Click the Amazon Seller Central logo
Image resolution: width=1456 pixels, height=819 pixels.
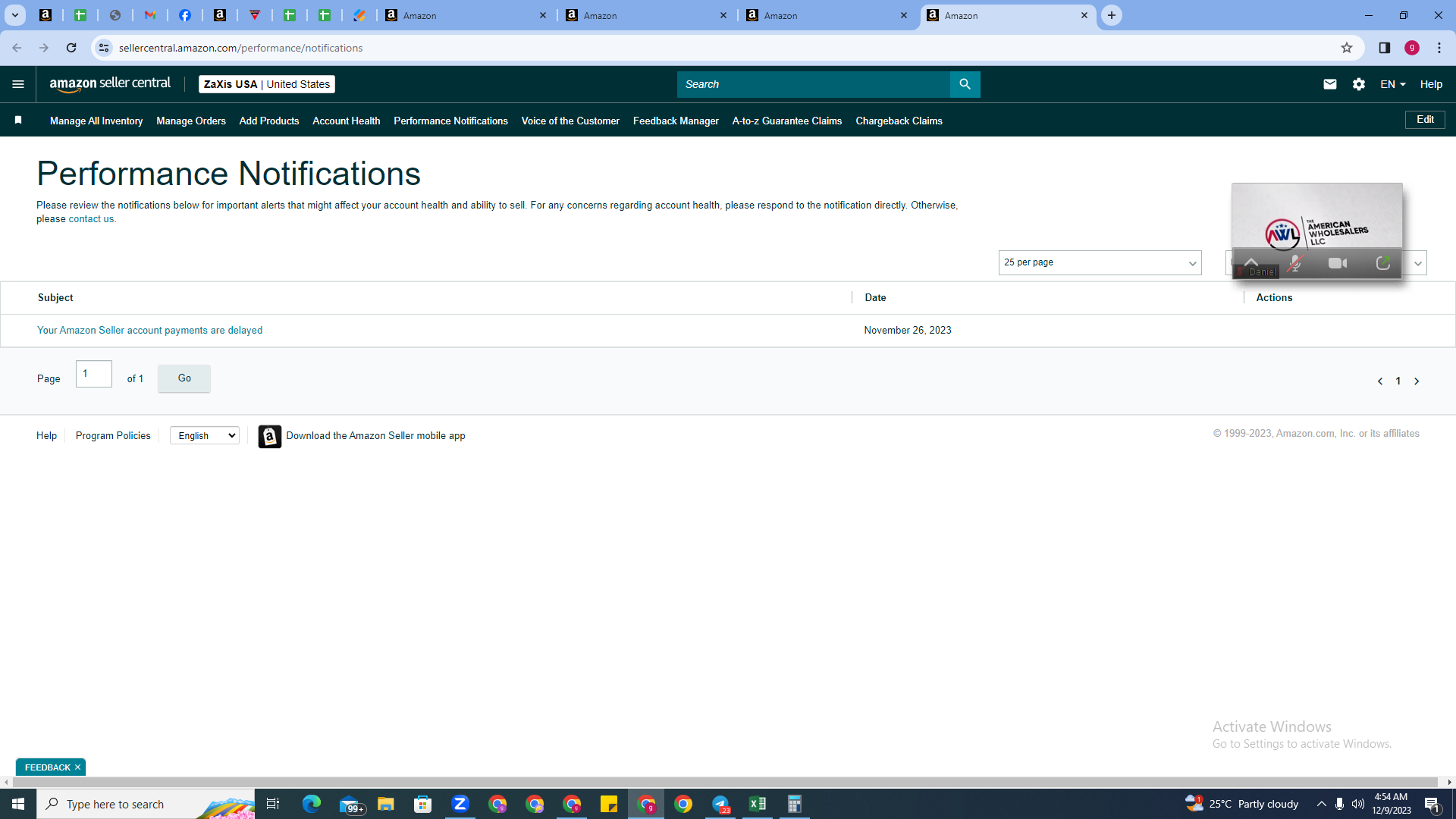[x=110, y=84]
